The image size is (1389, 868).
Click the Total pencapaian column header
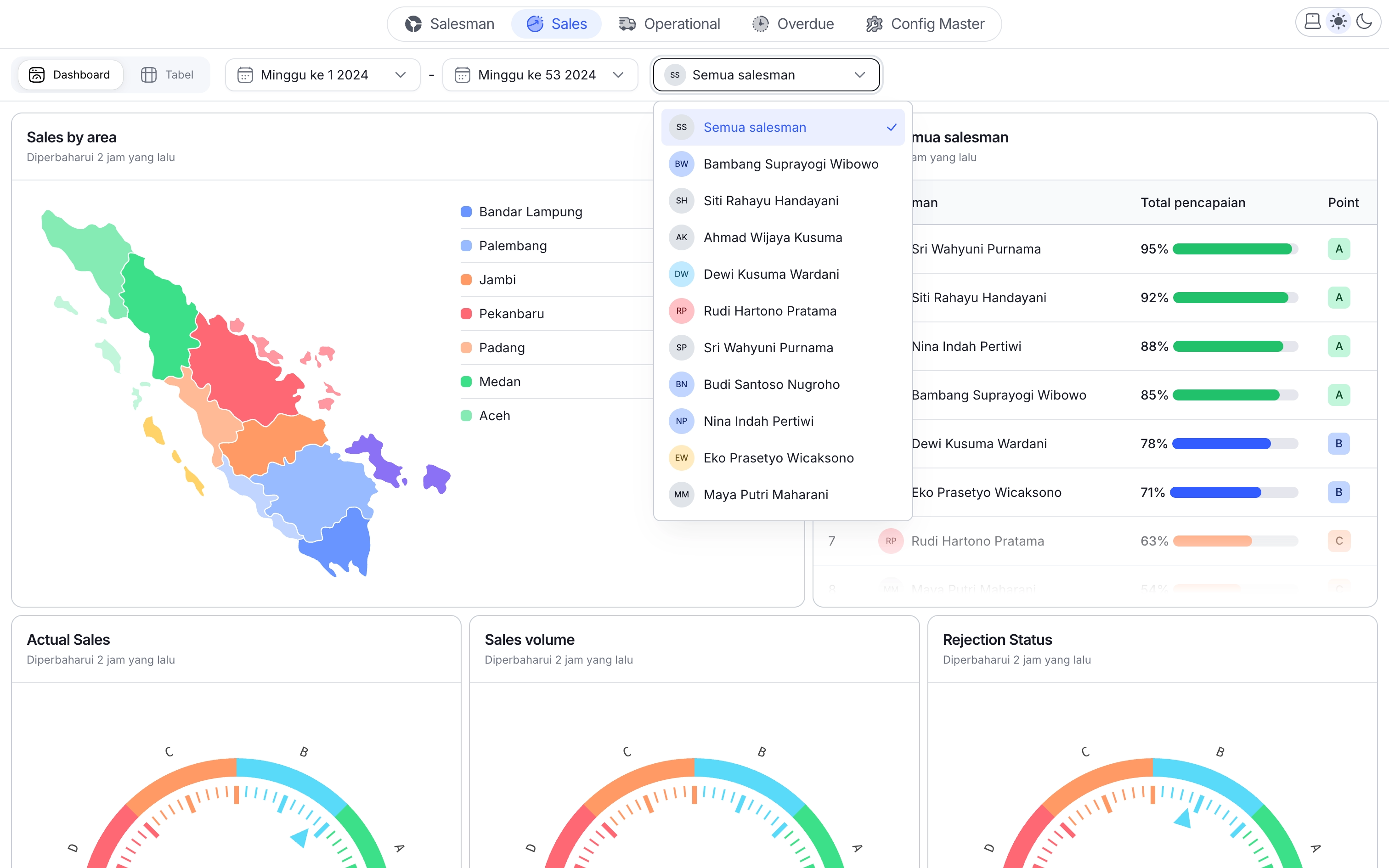point(1193,203)
